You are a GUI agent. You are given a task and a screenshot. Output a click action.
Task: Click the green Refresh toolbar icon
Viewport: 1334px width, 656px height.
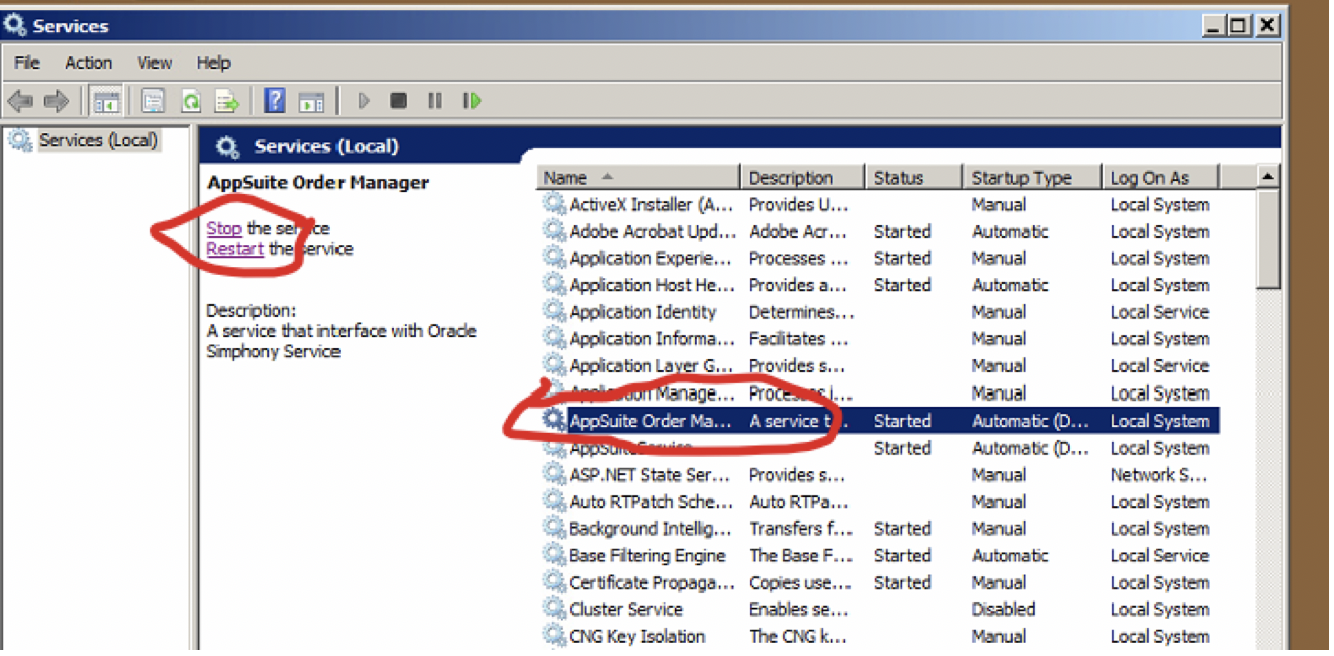click(190, 101)
